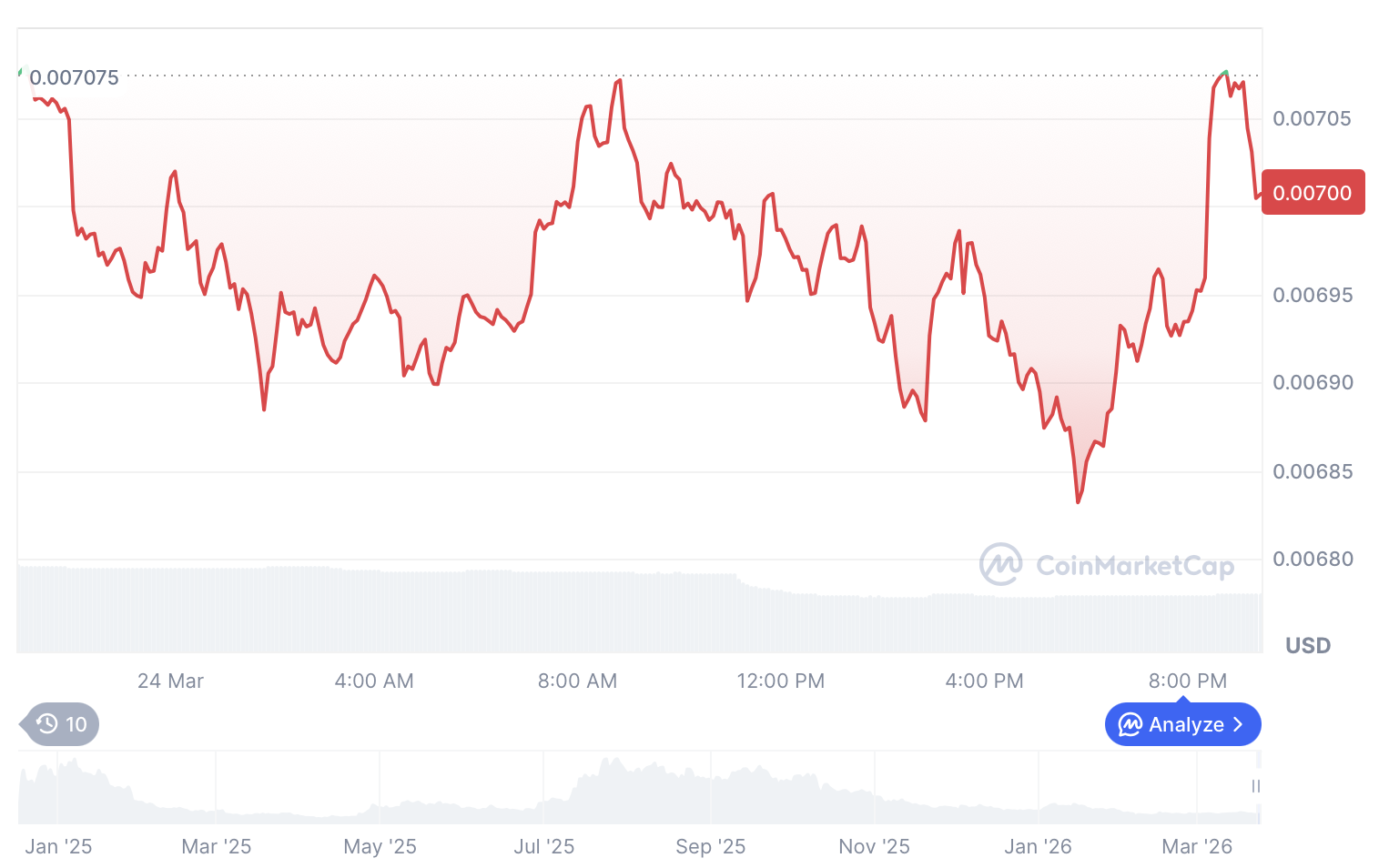Click the 0.00690 price axis label

pyautogui.click(x=1313, y=383)
